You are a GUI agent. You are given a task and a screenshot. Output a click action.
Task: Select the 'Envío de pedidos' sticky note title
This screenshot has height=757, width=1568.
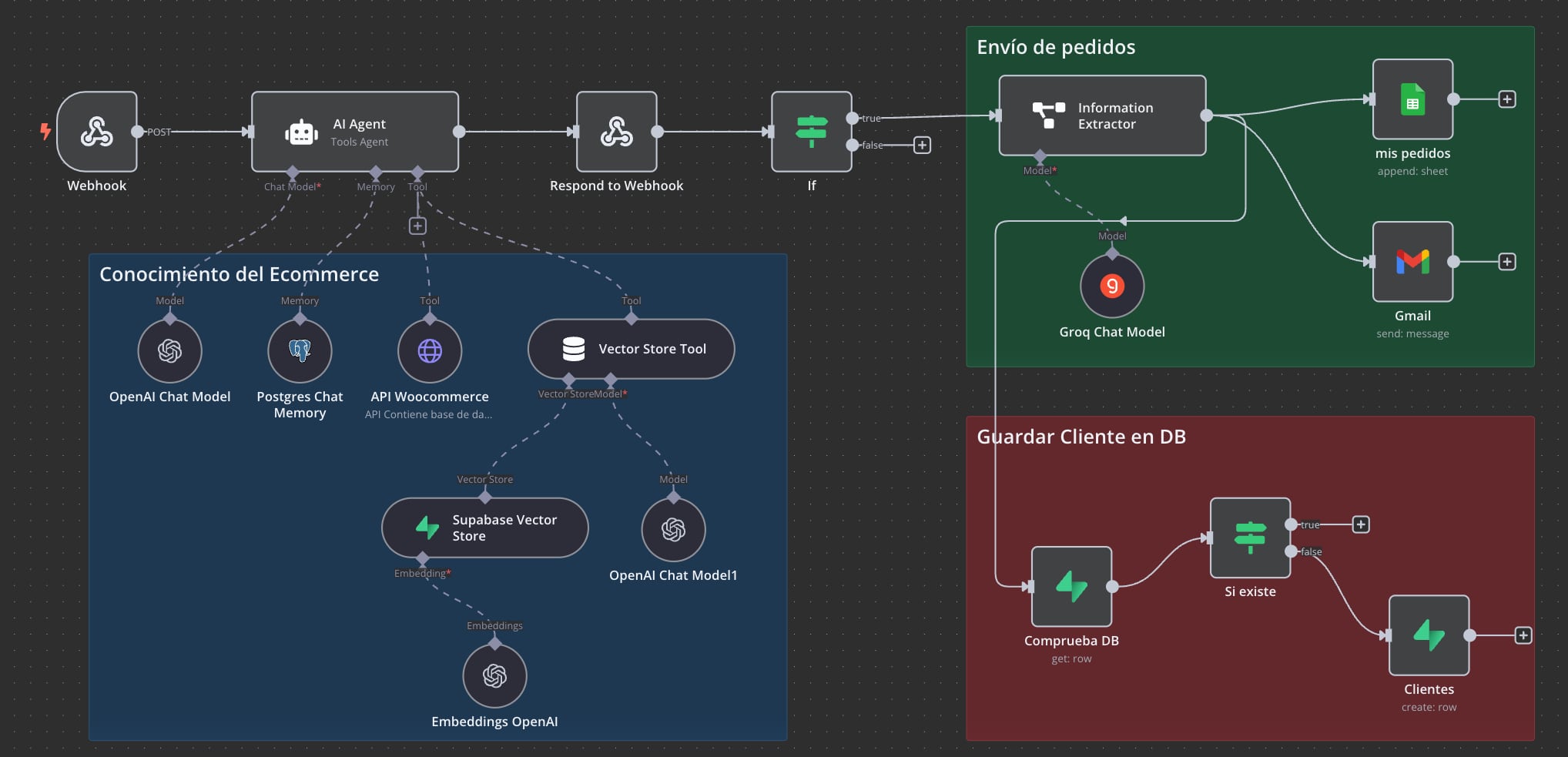(1056, 48)
